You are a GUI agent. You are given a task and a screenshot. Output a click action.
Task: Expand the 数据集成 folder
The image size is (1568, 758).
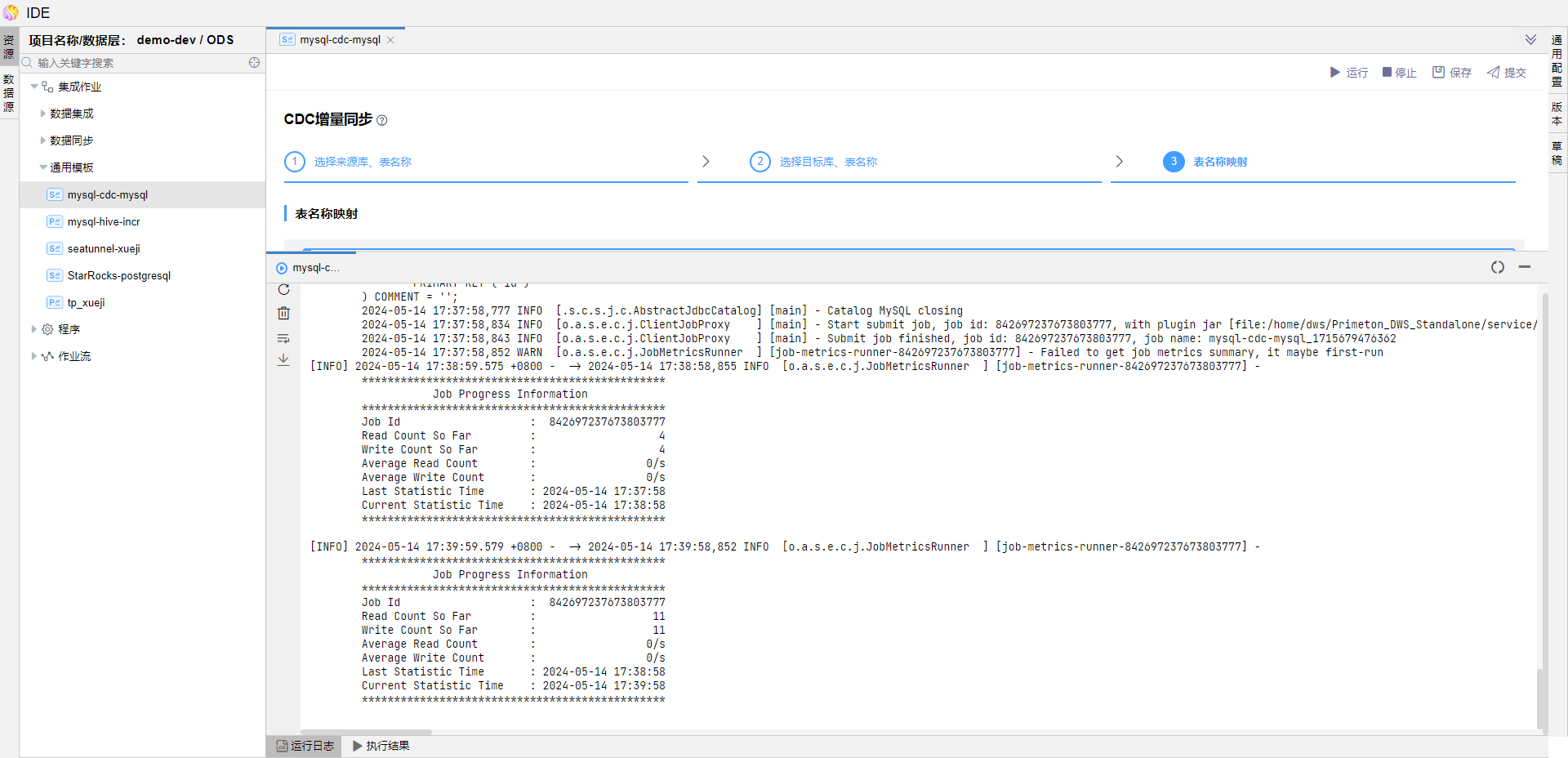pos(42,114)
